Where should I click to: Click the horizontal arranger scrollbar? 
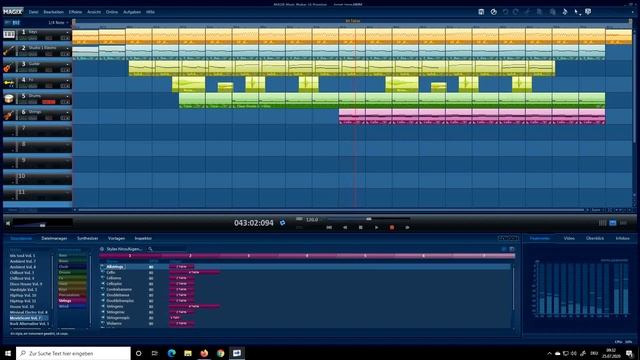[331, 210]
